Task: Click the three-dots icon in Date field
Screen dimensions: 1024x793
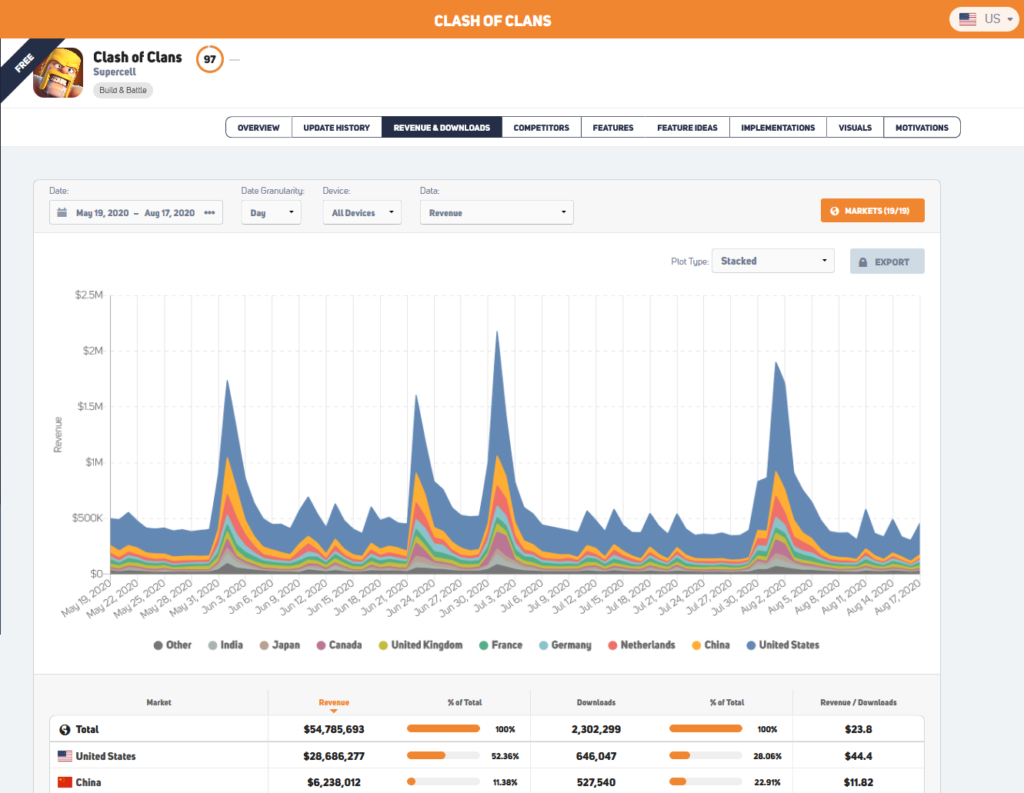Action: point(210,212)
